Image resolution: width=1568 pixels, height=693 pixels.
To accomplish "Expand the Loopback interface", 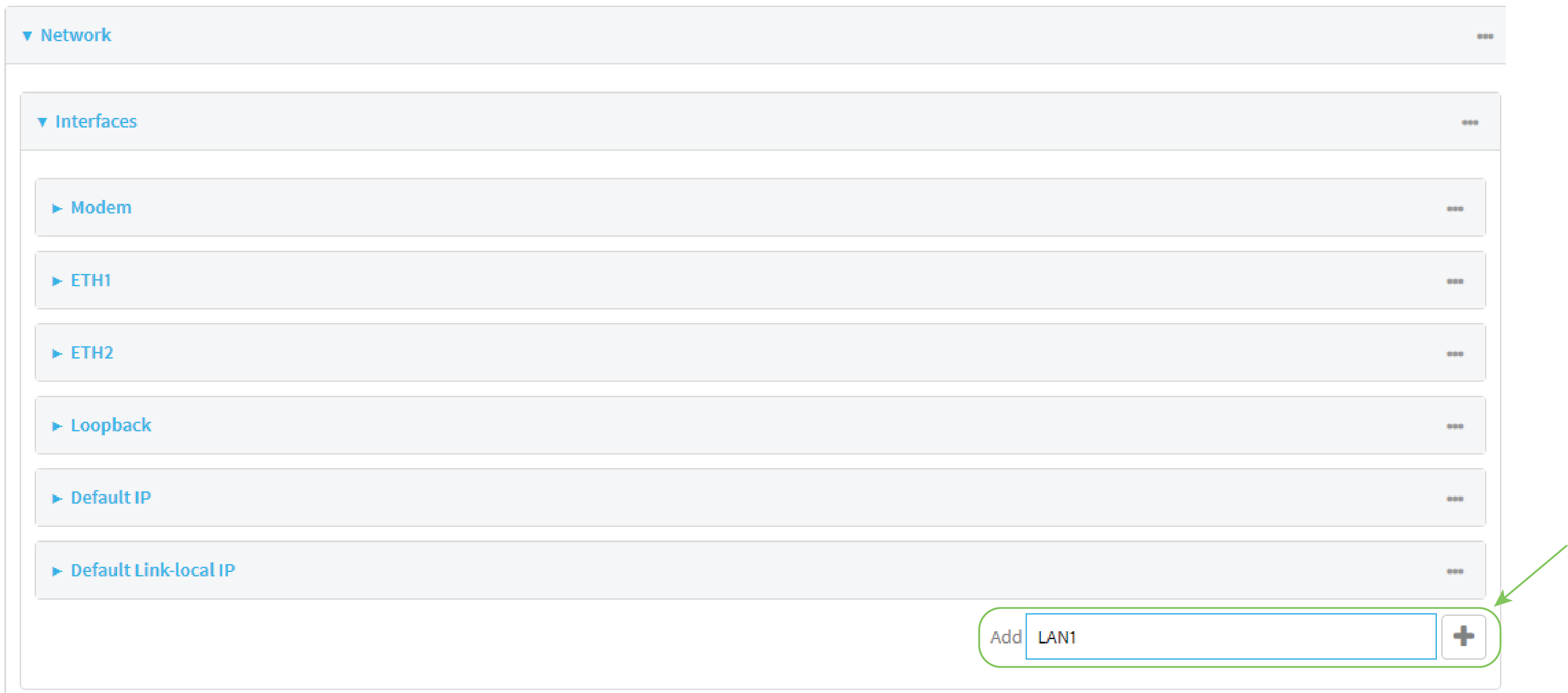I will point(57,425).
